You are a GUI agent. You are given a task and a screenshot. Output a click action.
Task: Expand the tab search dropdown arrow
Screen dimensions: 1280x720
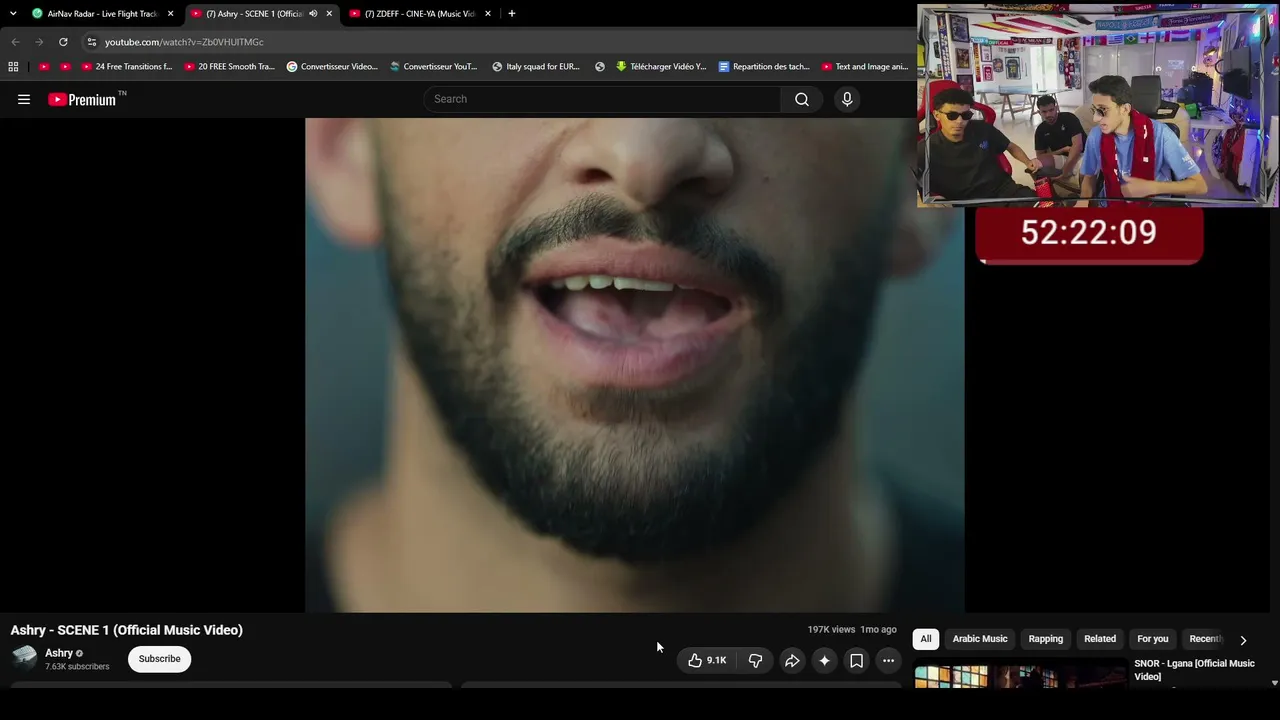tap(13, 14)
